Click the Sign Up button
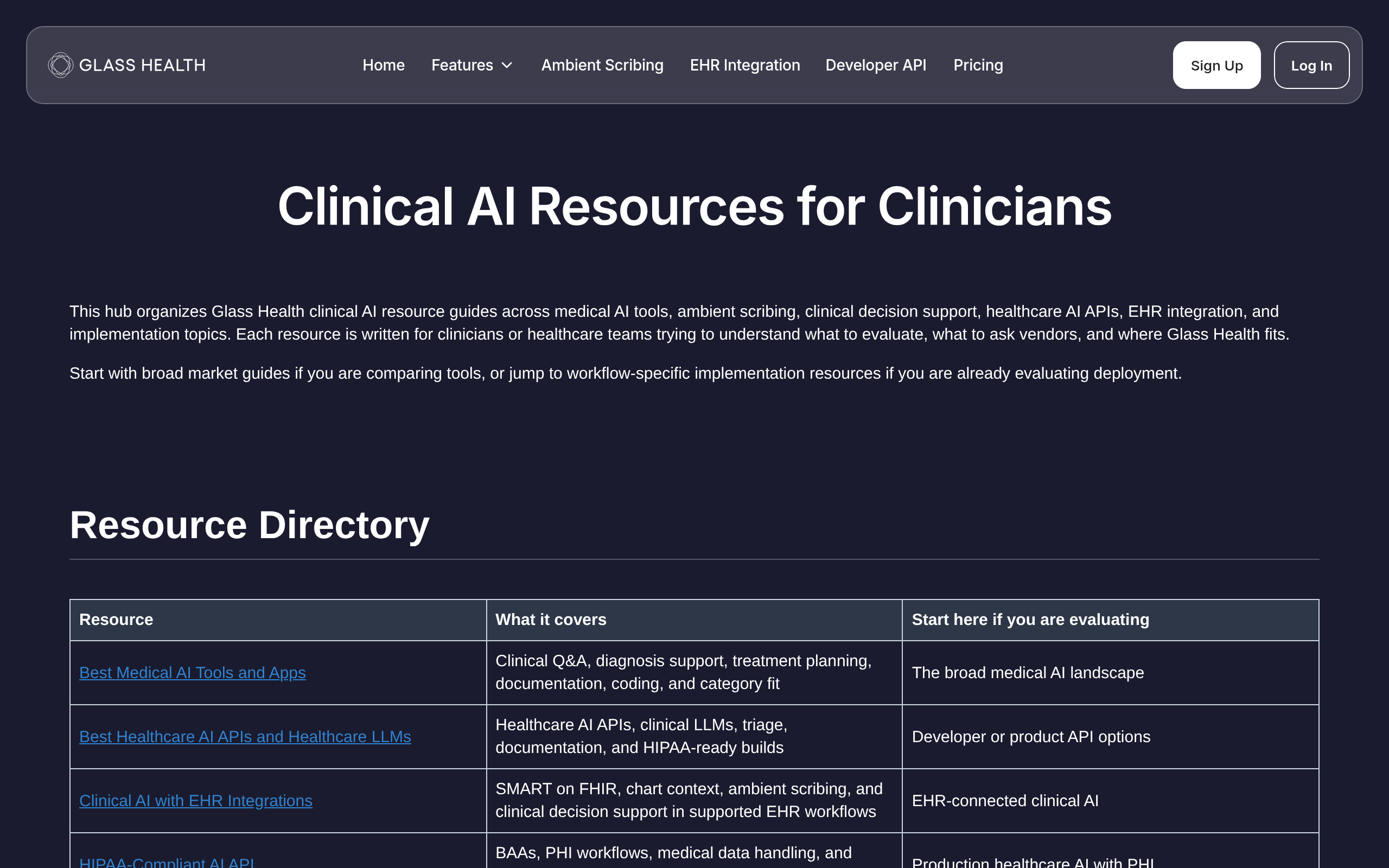This screenshot has height=868, width=1389. click(1216, 65)
